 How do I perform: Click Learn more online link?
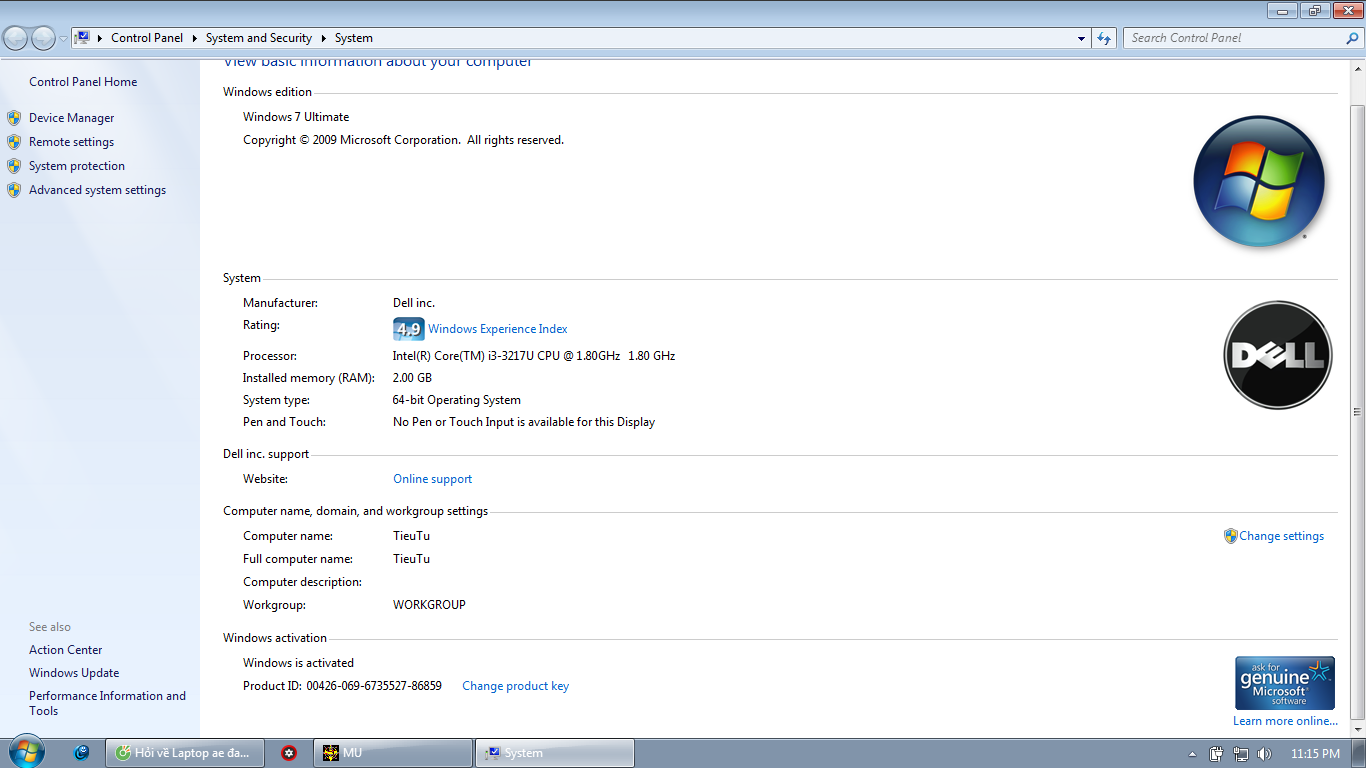point(1285,721)
